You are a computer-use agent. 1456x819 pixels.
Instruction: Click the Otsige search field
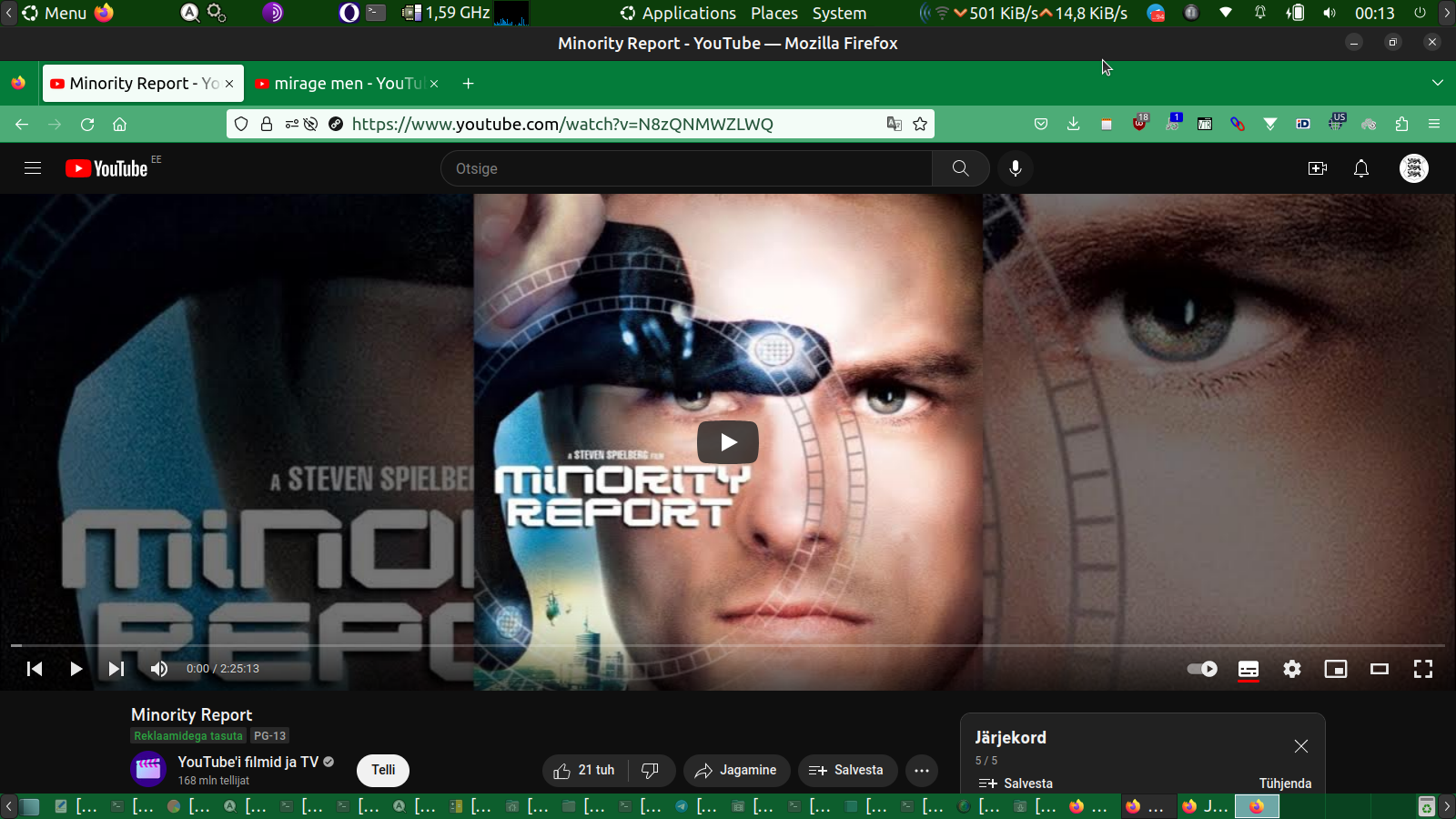pyautogui.click(x=687, y=168)
